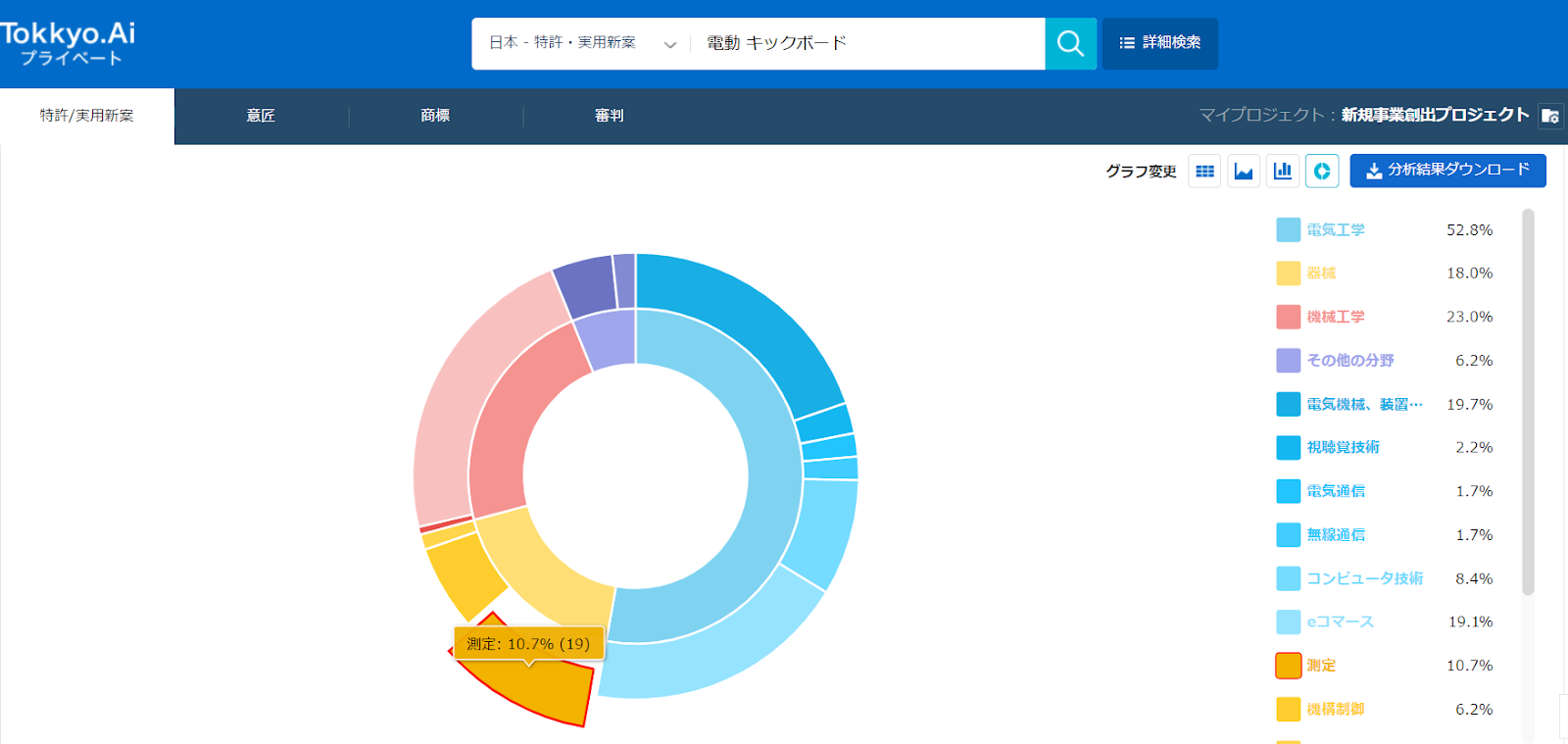The image size is (1568, 744).
Task: Click the 電気通信 legend label
Action: click(1335, 491)
